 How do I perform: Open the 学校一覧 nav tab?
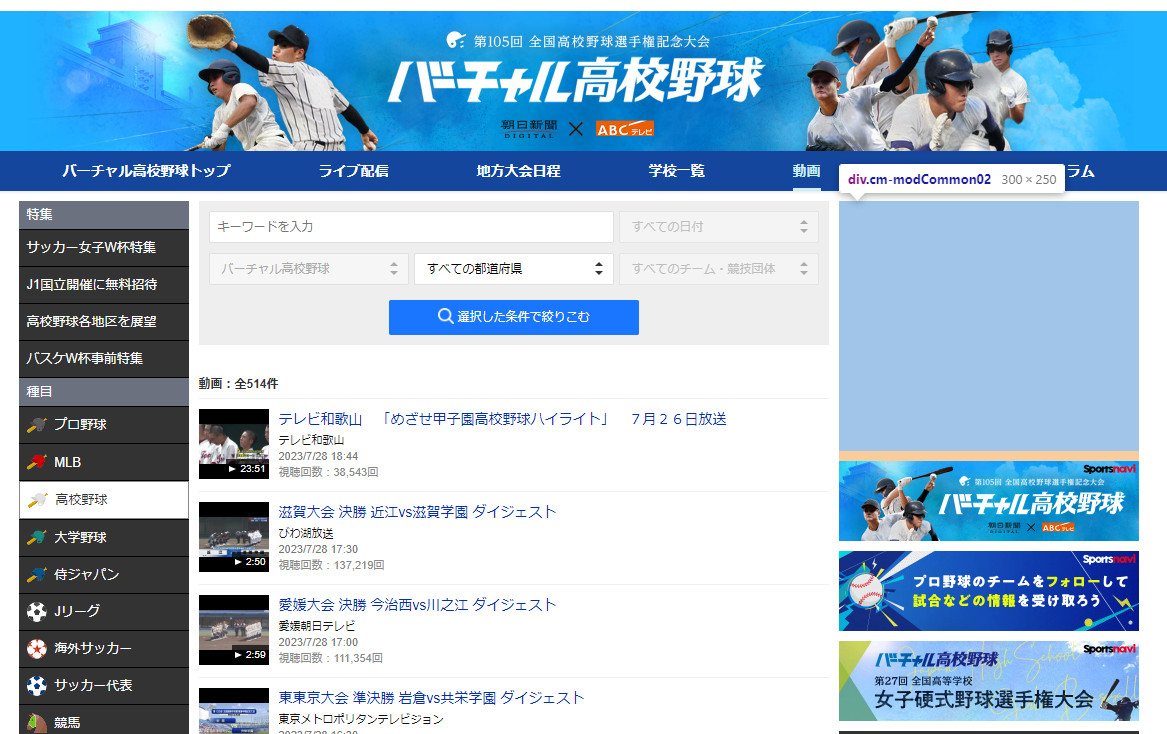pyautogui.click(x=676, y=171)
